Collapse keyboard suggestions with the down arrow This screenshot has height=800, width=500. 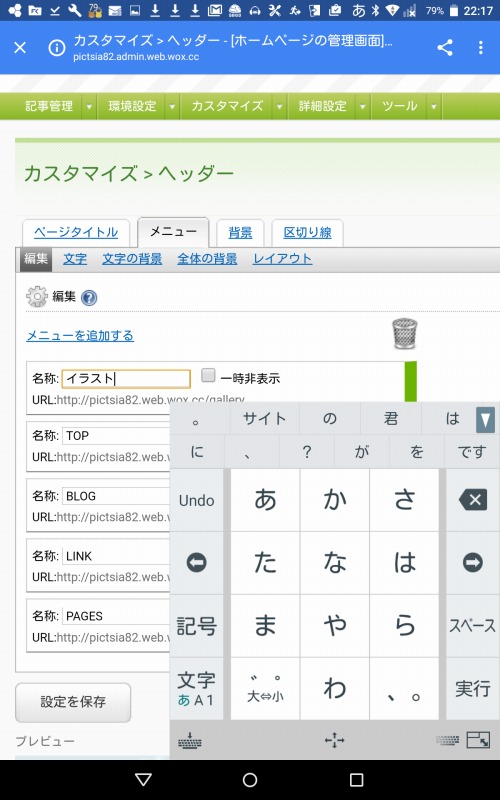point(485,420)
